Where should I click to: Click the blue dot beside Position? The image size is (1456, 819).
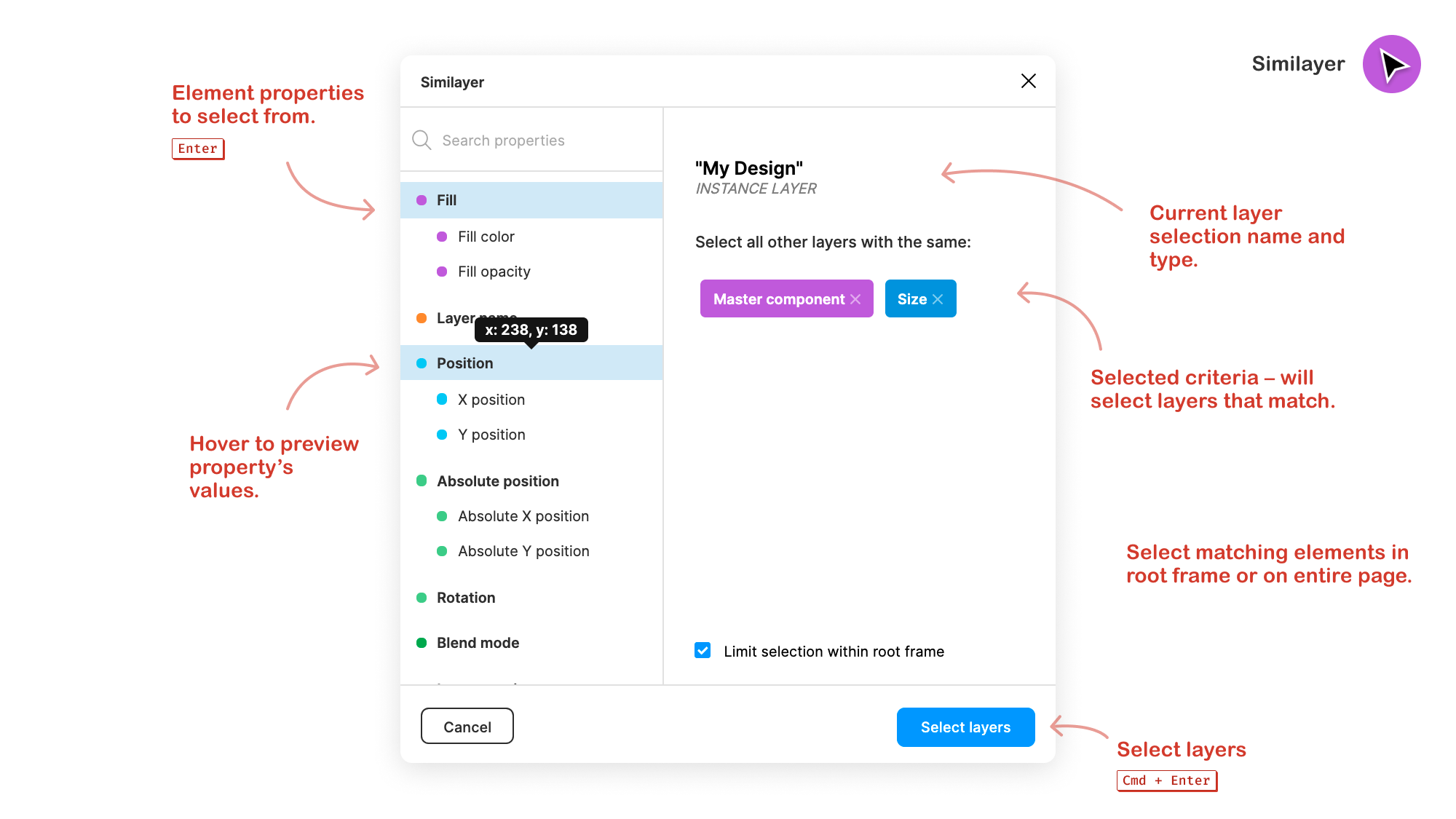[422, 363]
